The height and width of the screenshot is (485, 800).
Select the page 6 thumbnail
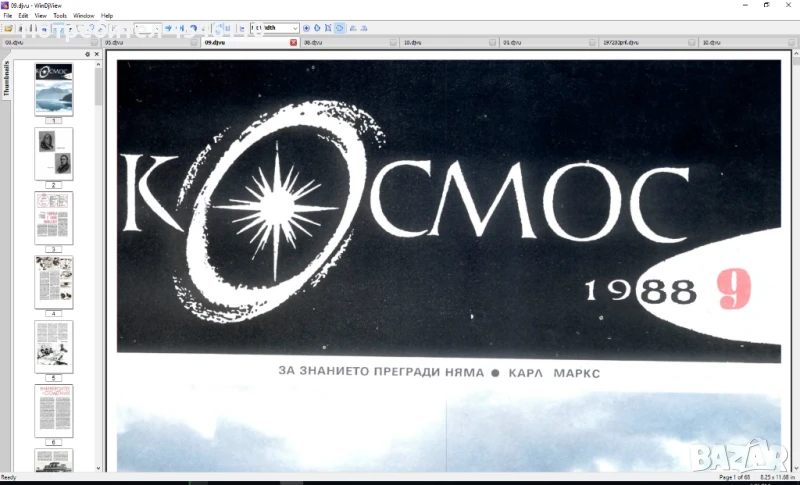point(54,411)
